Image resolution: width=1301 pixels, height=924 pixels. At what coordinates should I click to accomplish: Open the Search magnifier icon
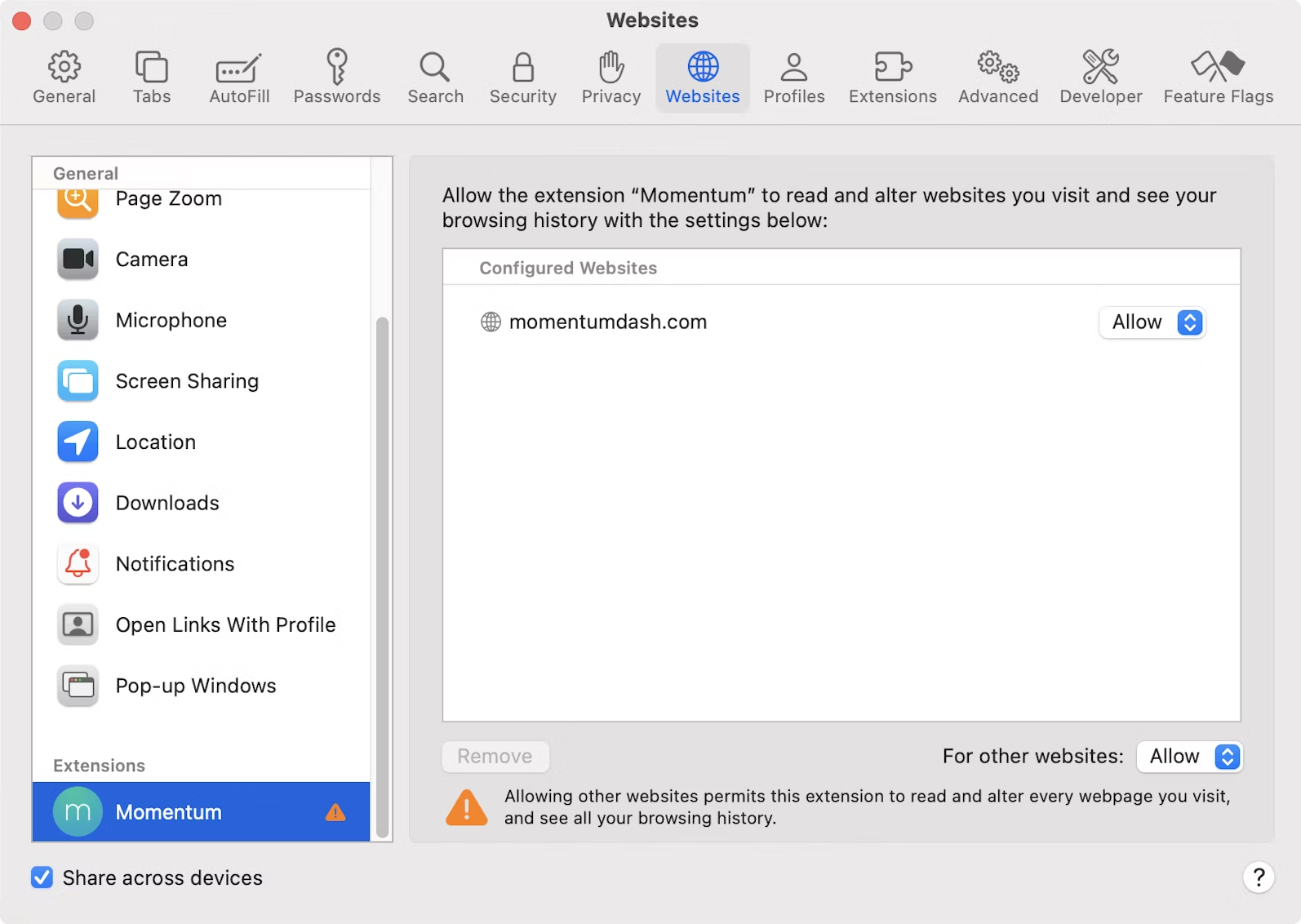[435, 67]
